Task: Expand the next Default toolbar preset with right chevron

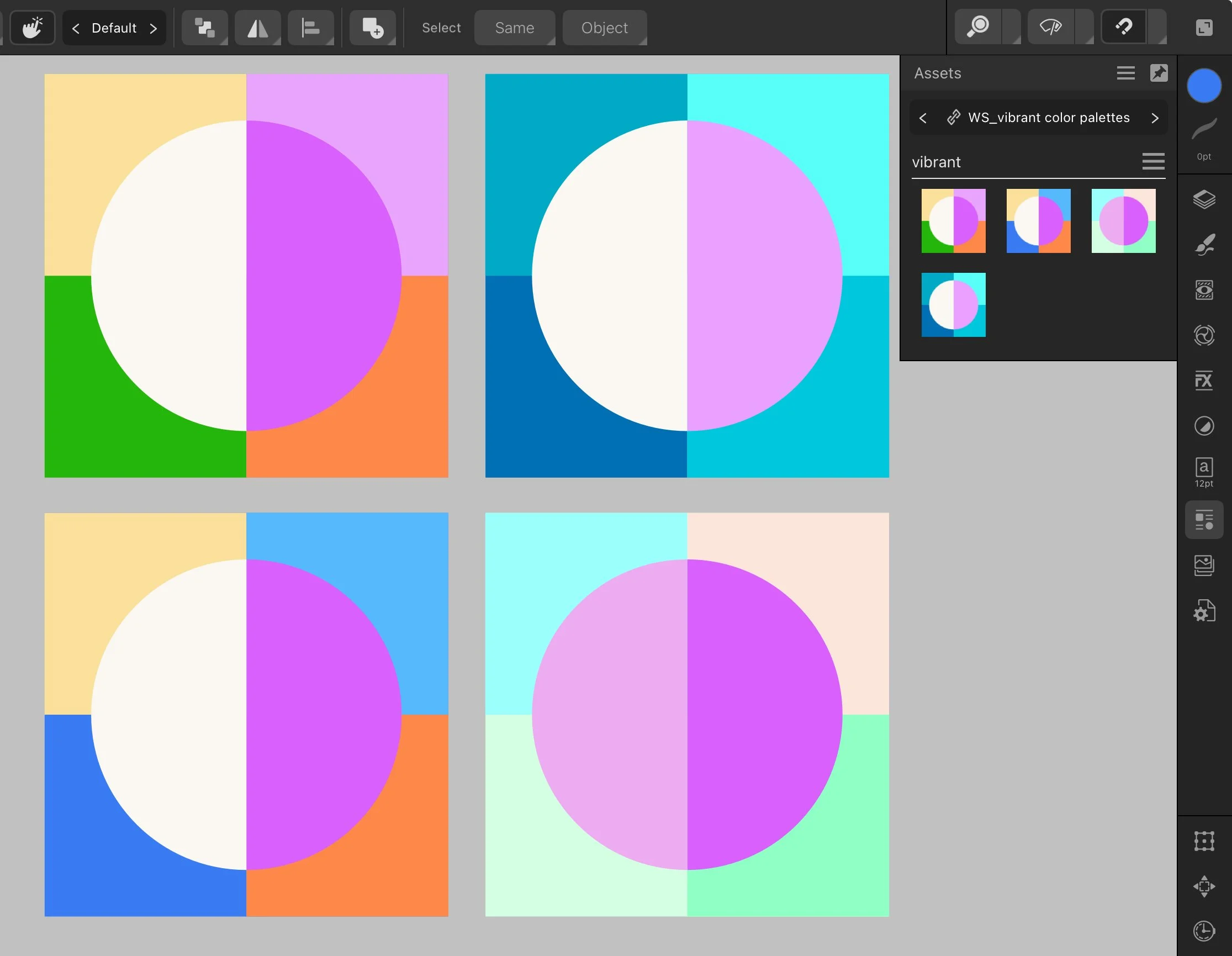Action: tap(154, 28)
